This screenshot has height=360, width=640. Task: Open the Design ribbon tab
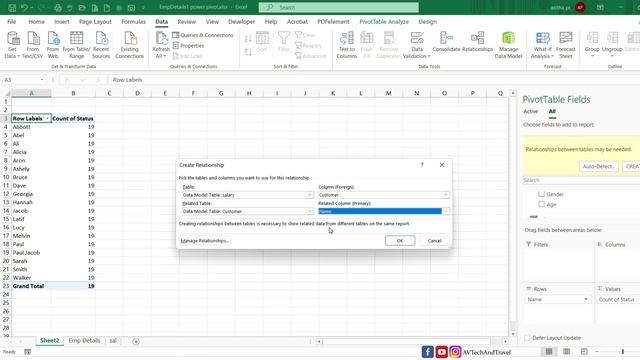427,22
